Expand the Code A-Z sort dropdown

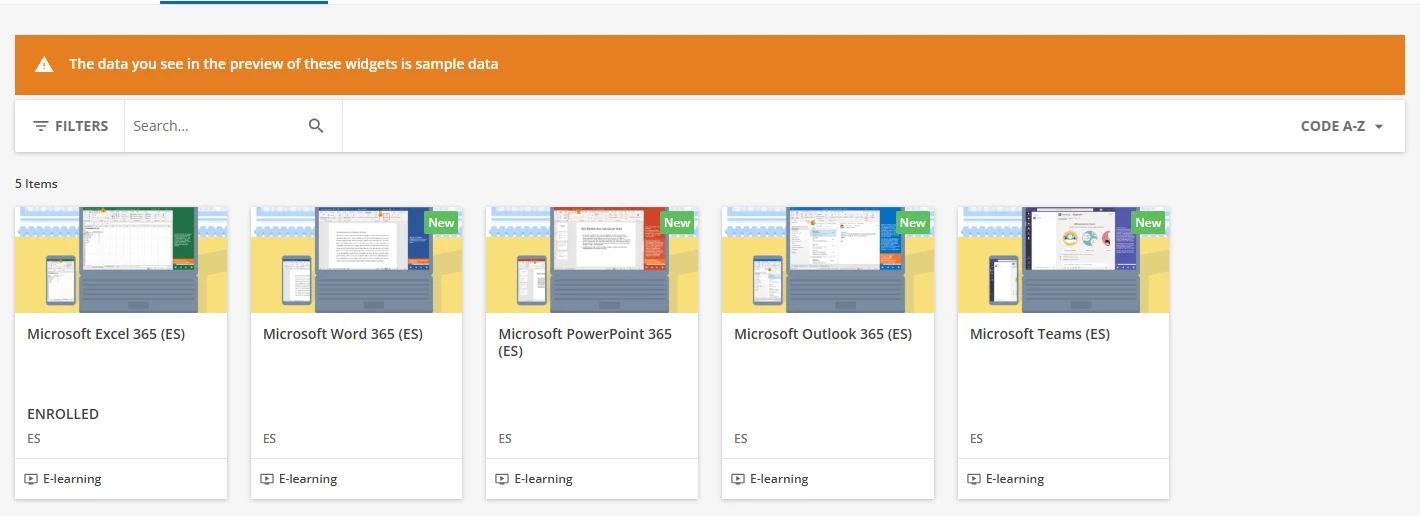tap(1342, 126)
